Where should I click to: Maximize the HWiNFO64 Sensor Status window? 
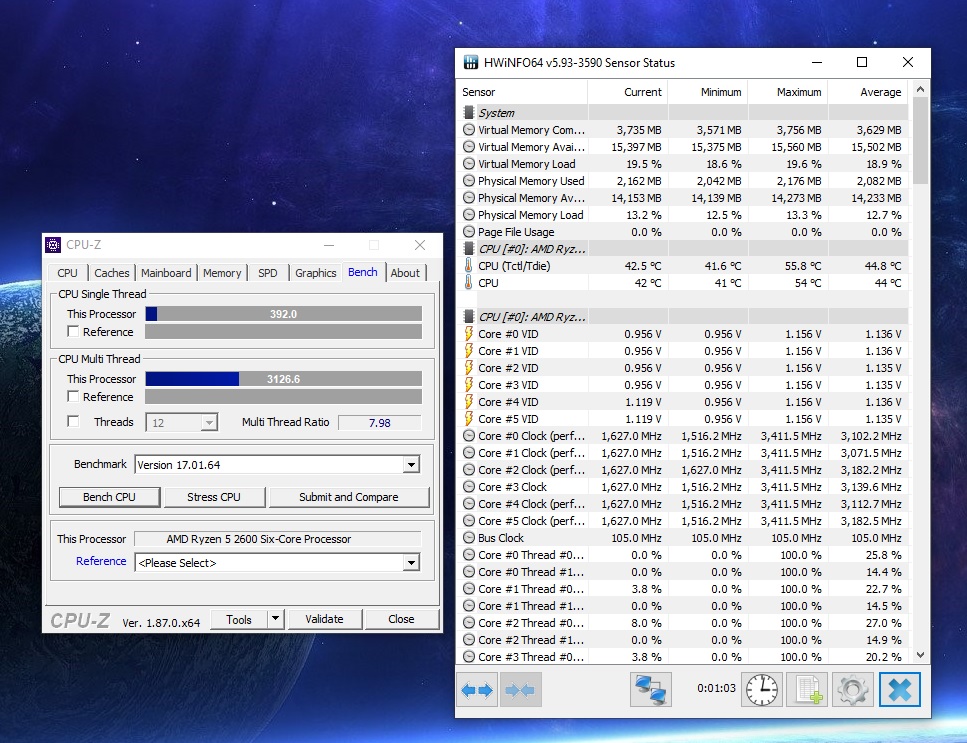click(862, 62)
